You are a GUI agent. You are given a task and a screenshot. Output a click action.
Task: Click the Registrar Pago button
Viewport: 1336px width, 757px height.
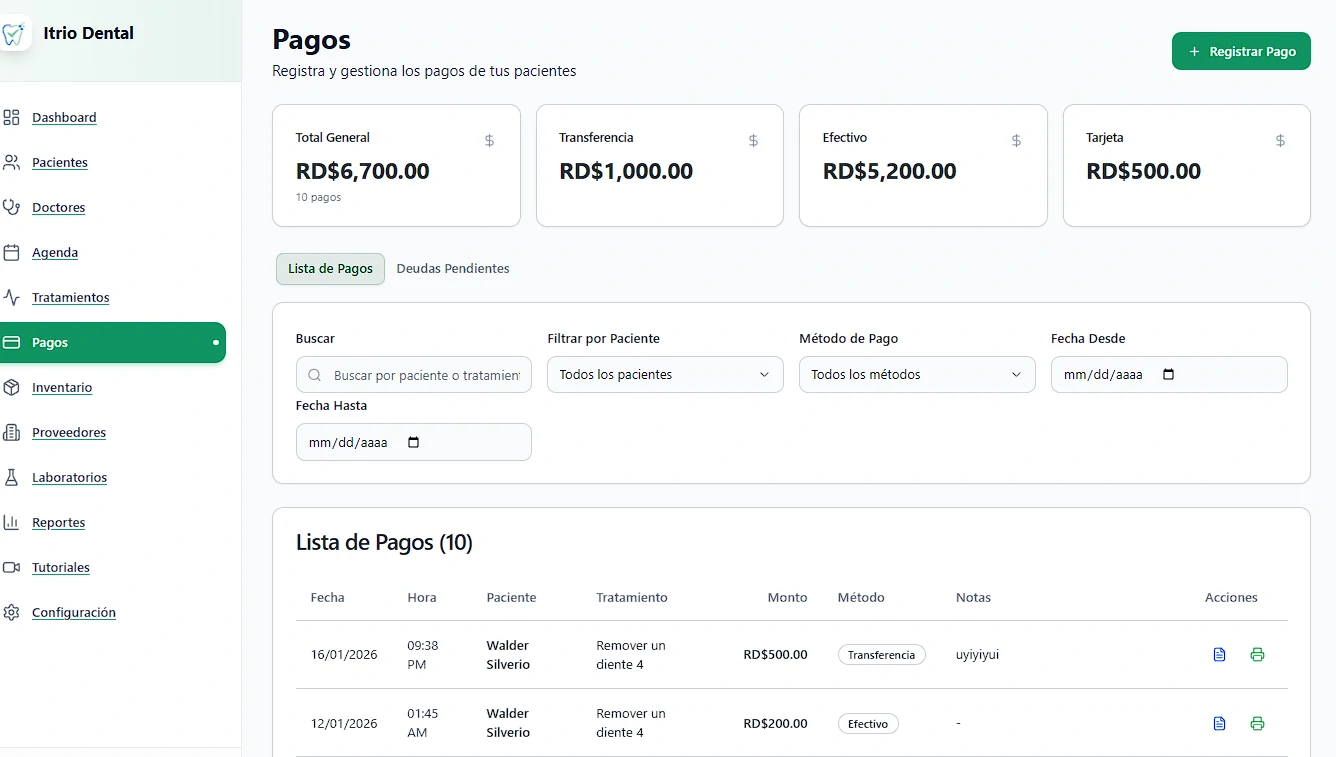pyautogui.click(x=1241, y=50)
